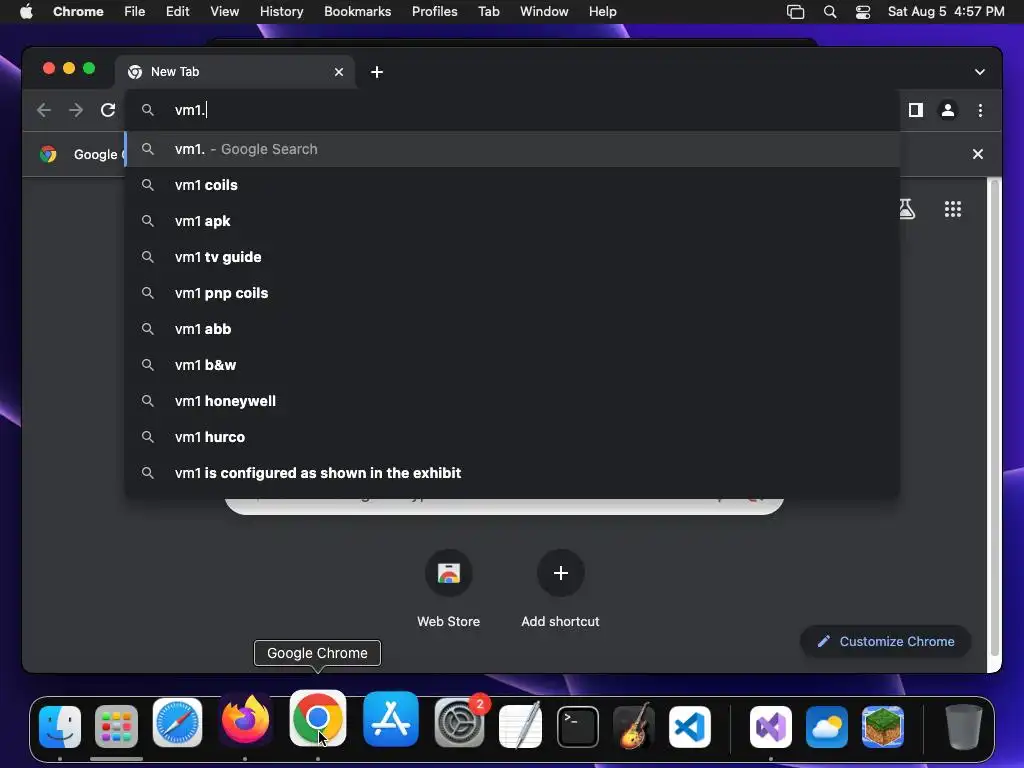
Task: Open the Bookmarks menu
Action: point(357,12)
